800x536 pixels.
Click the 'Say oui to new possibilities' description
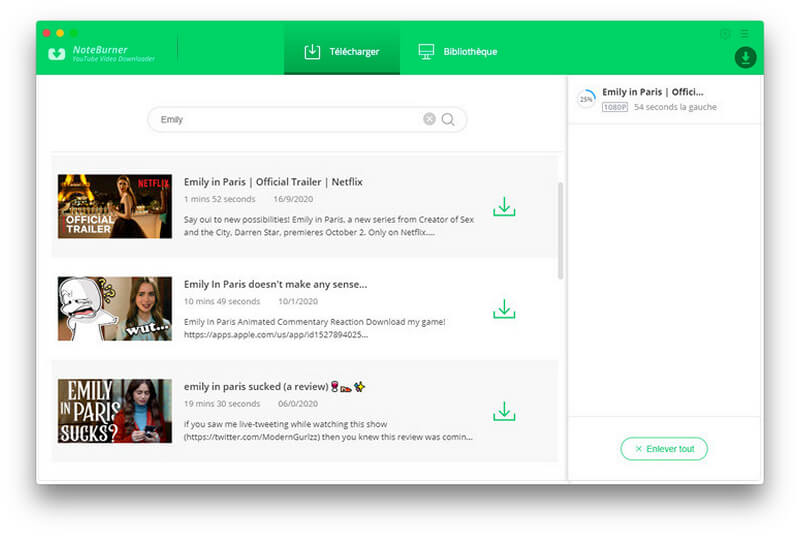tap(329, 226)
